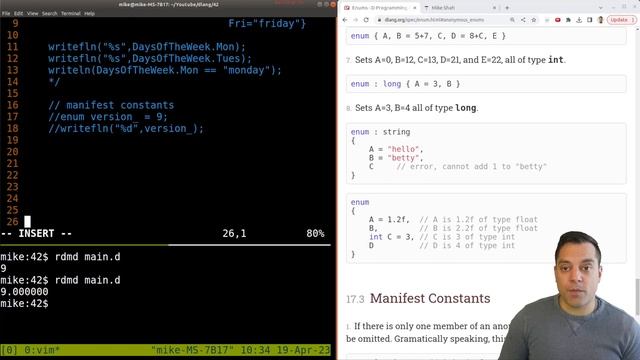This screenshot has height=360, width=640.
Task: Click Fri="friday"} on line 9
Action: pos(267,24)
